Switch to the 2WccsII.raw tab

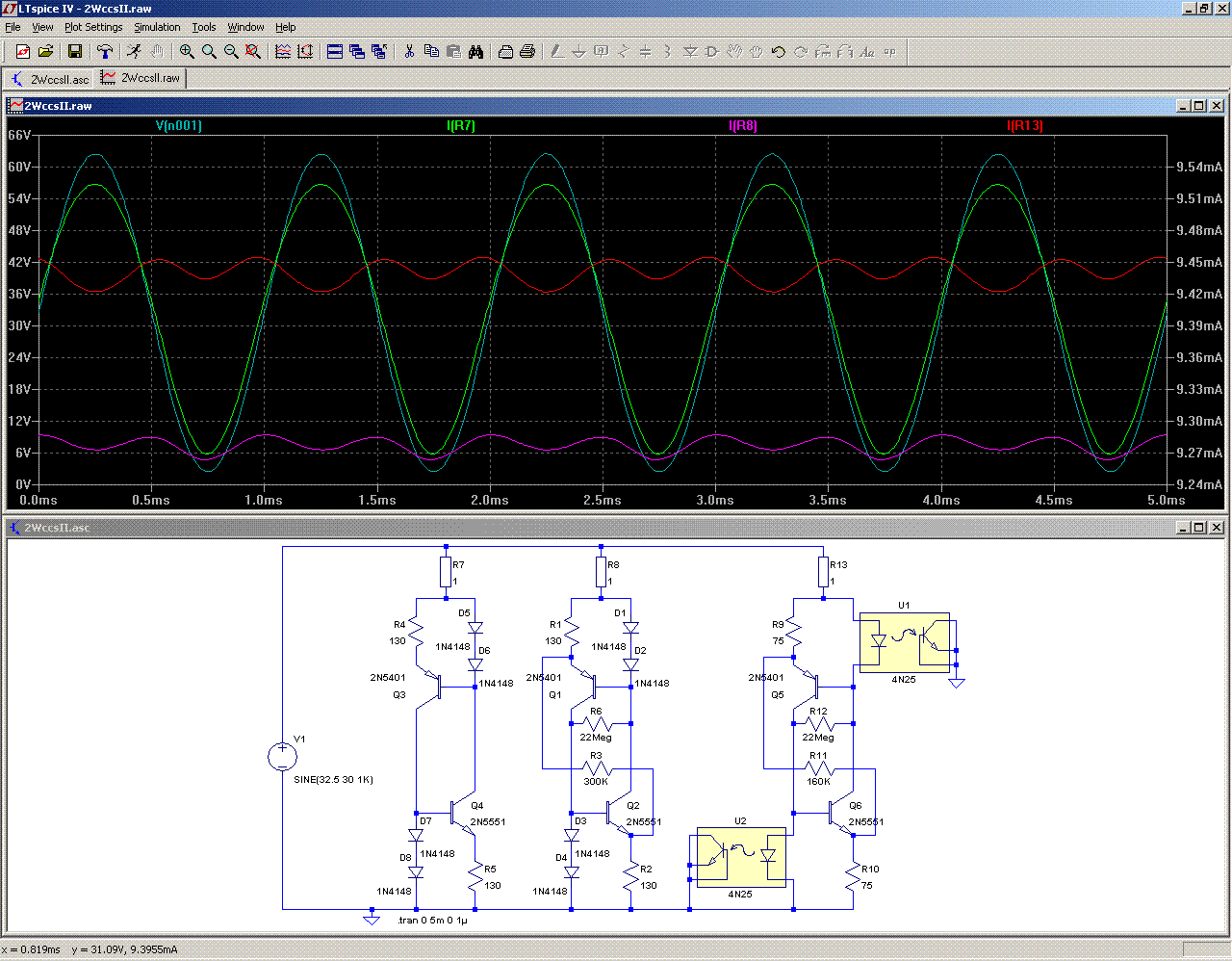click(141, 78)
